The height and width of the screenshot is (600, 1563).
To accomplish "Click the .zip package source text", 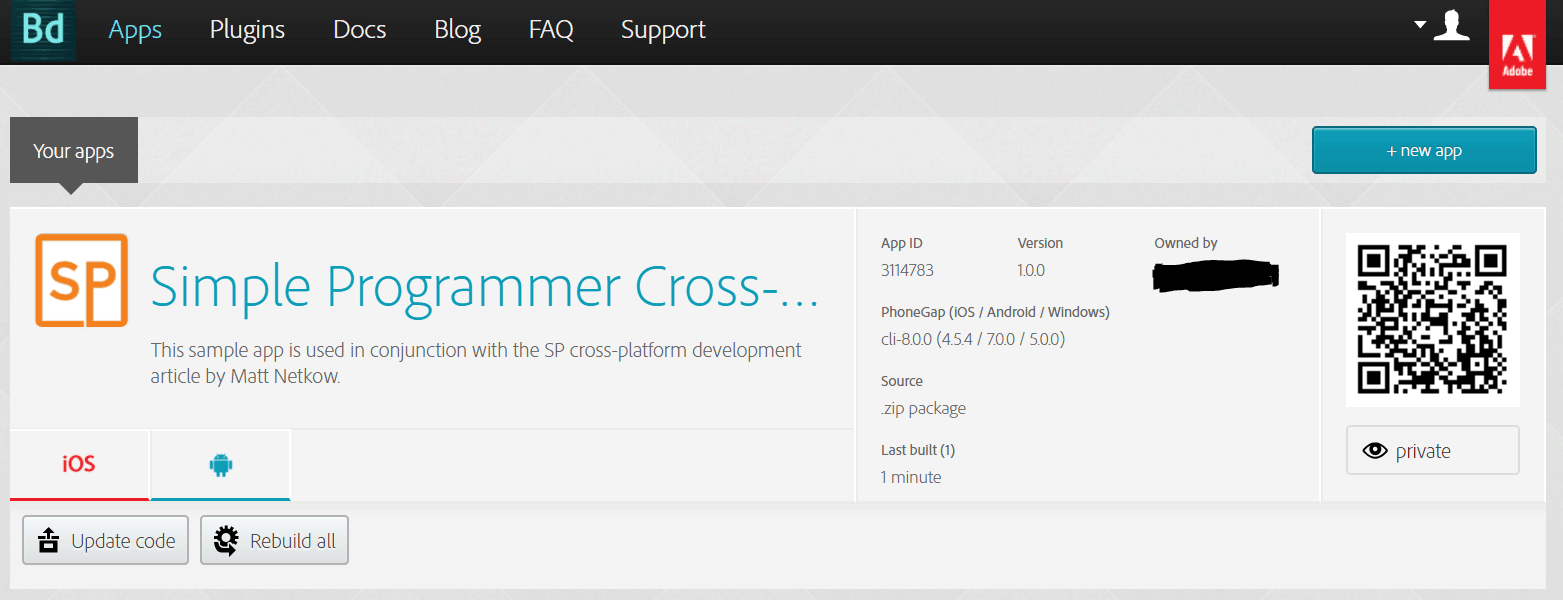I will pos(923,408).
